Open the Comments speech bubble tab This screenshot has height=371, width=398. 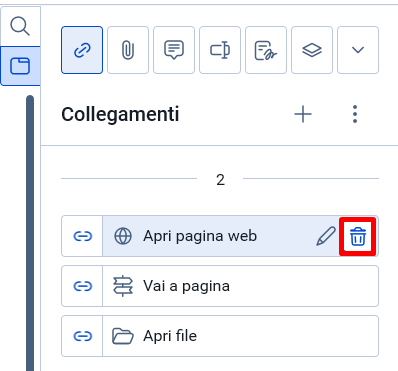[174, 50]
